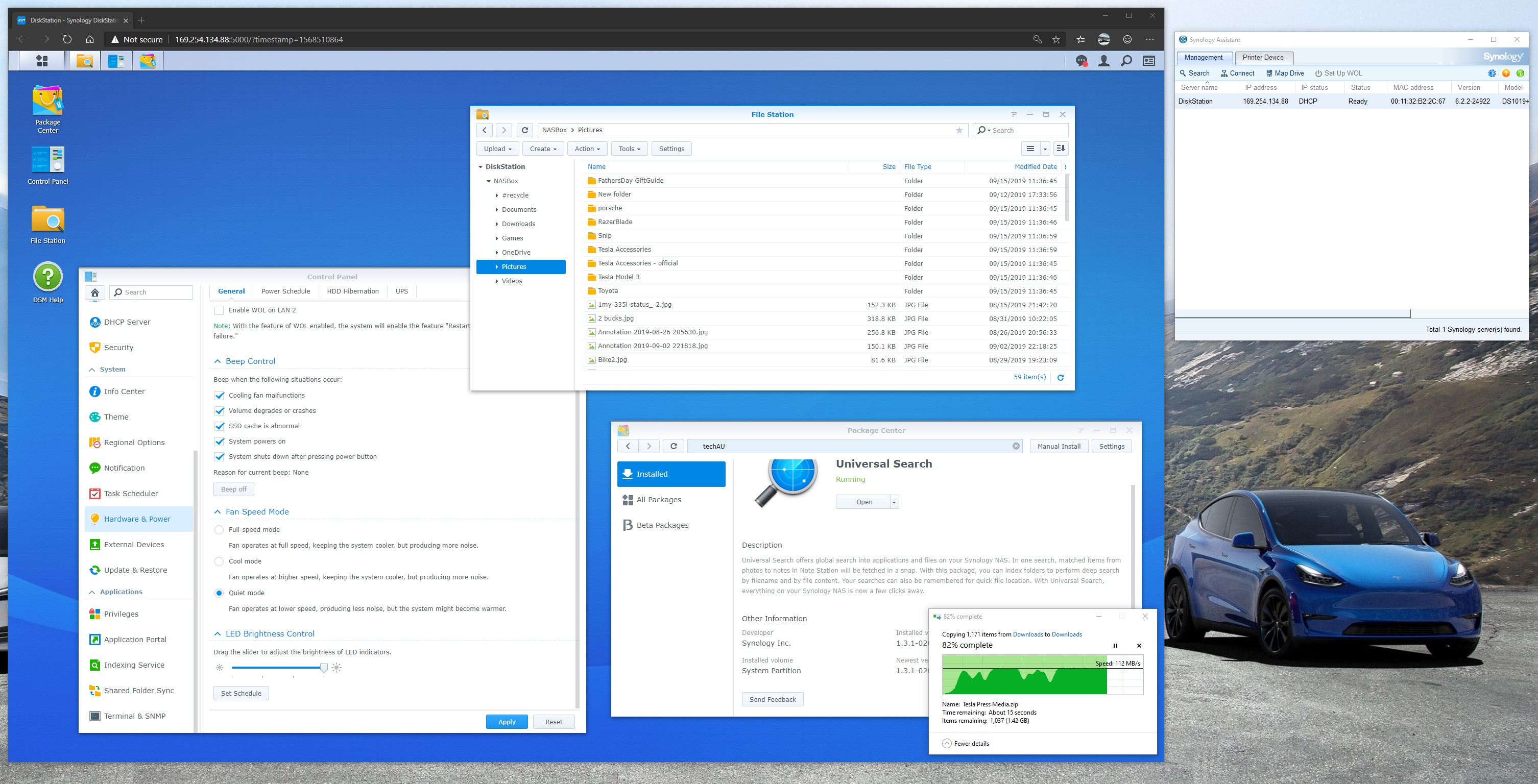Open the Action dropdown in File Station
Image resolution: width=1538 pixels, height=784 pixels.
pos(588,149)
